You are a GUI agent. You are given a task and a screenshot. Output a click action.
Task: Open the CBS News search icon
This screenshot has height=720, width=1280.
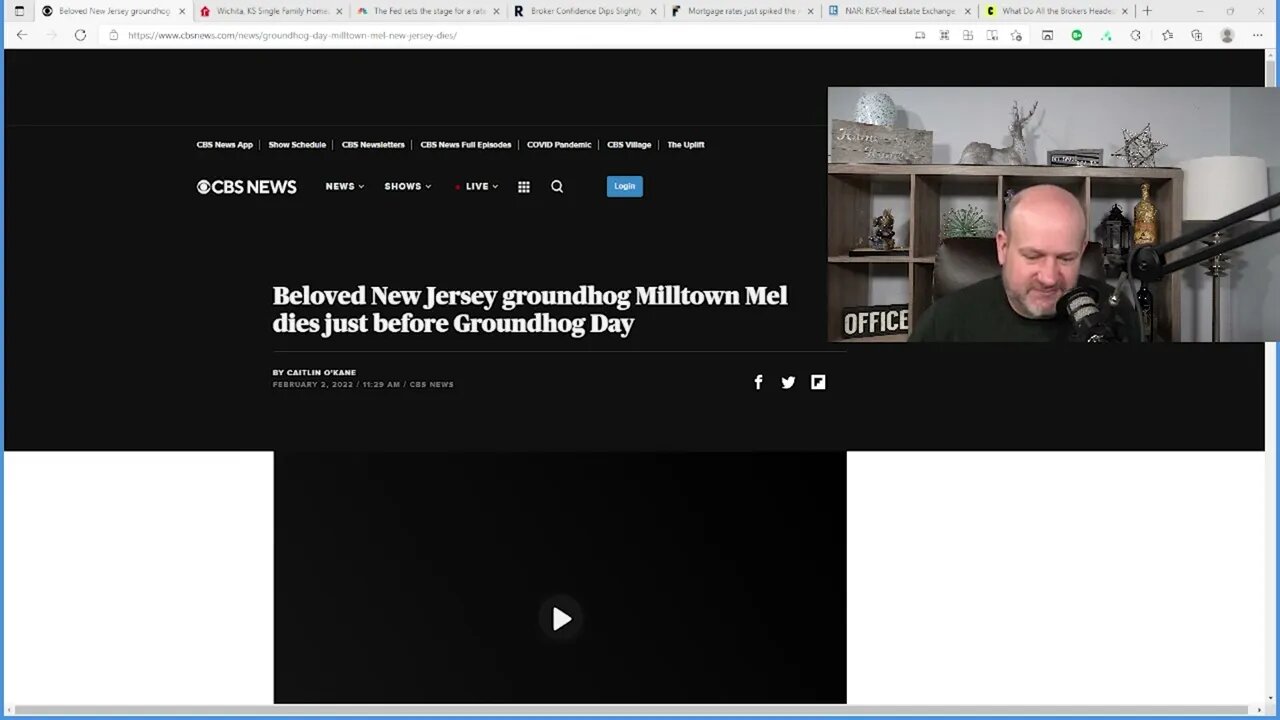tap(557, 187)
